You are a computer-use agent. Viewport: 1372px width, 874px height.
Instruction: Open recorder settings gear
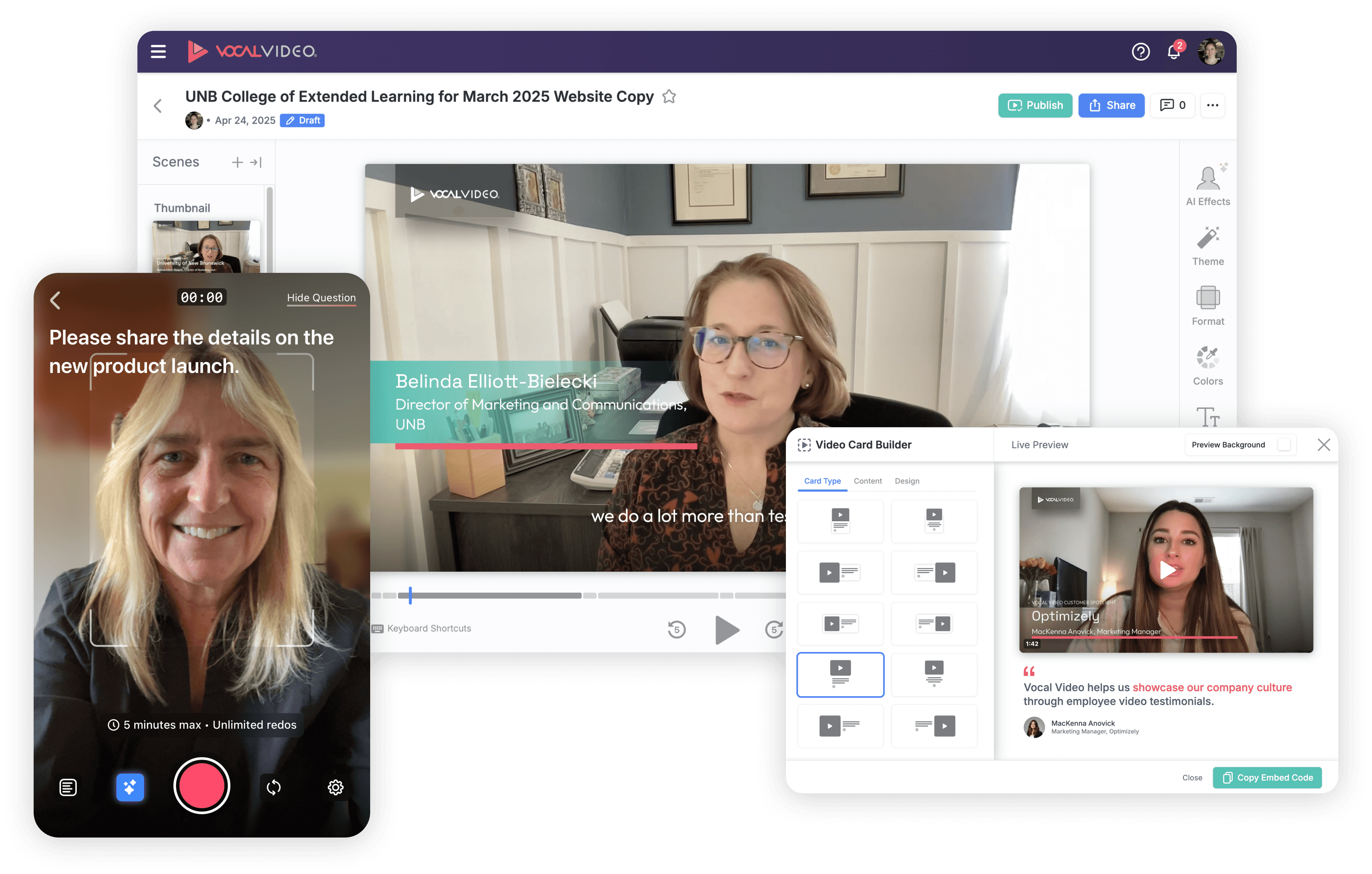(335, 787)
